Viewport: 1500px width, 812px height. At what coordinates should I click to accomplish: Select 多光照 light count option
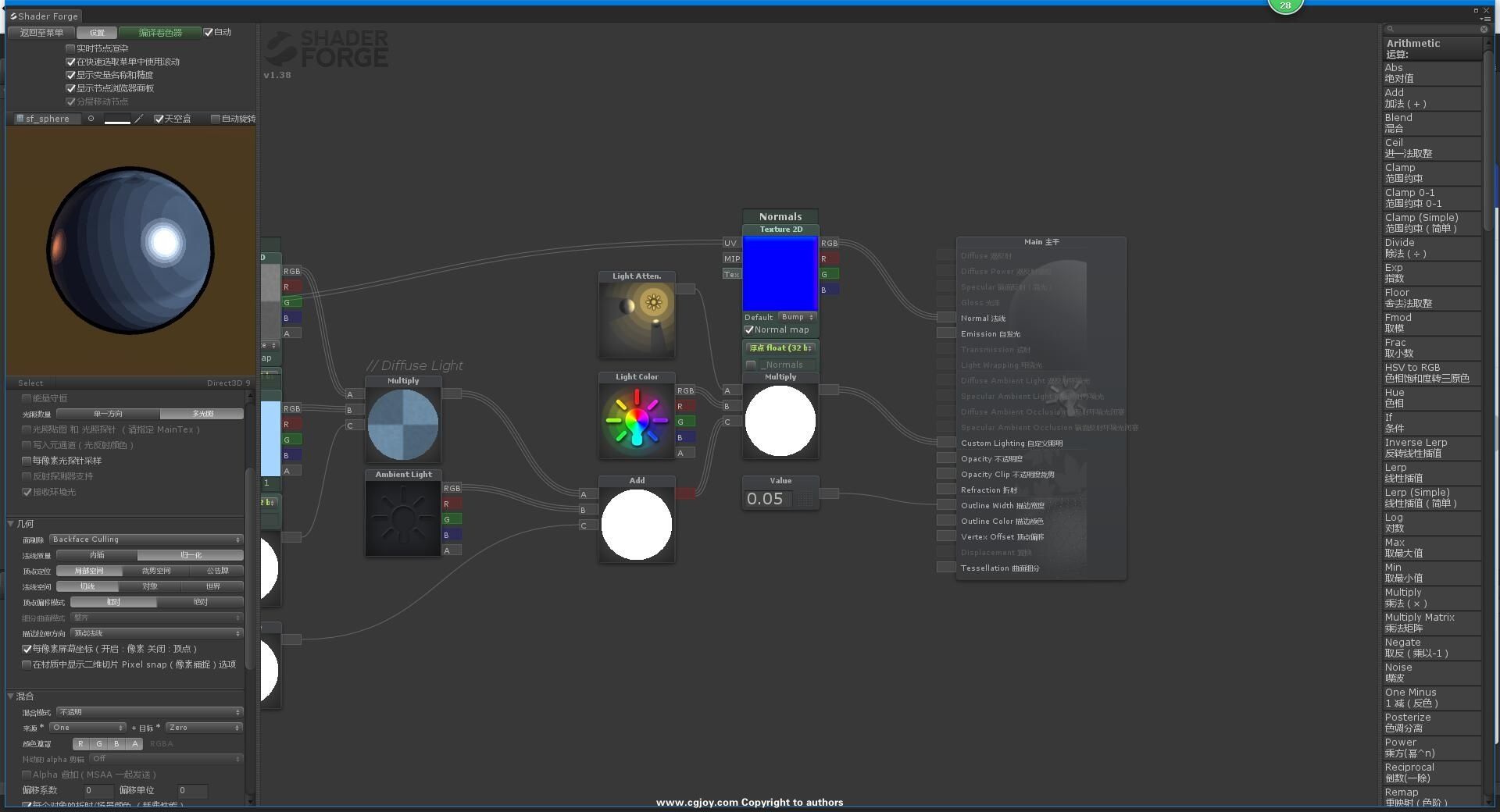coord(202,414)
